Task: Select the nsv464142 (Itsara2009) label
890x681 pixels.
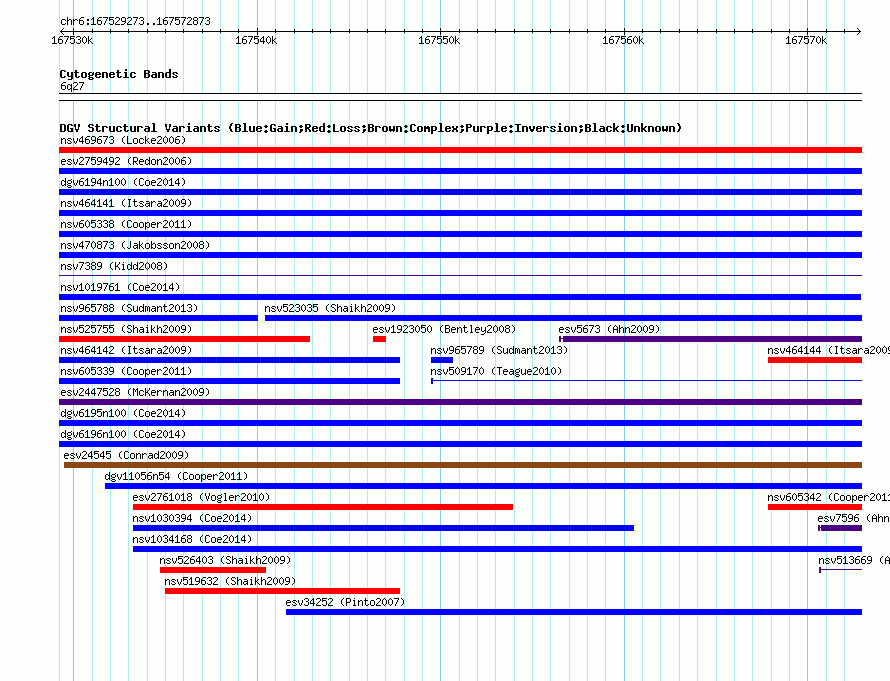Action: [x=126, y=350]
